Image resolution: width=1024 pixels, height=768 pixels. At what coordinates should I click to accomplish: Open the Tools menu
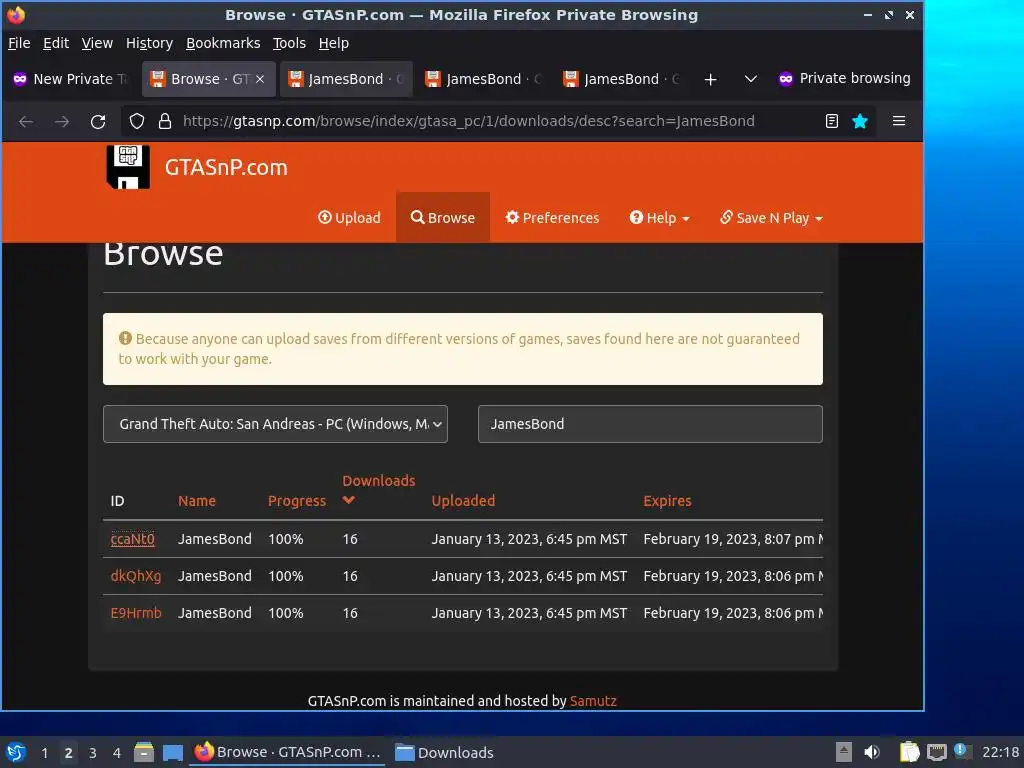click(x=289, y=43)
